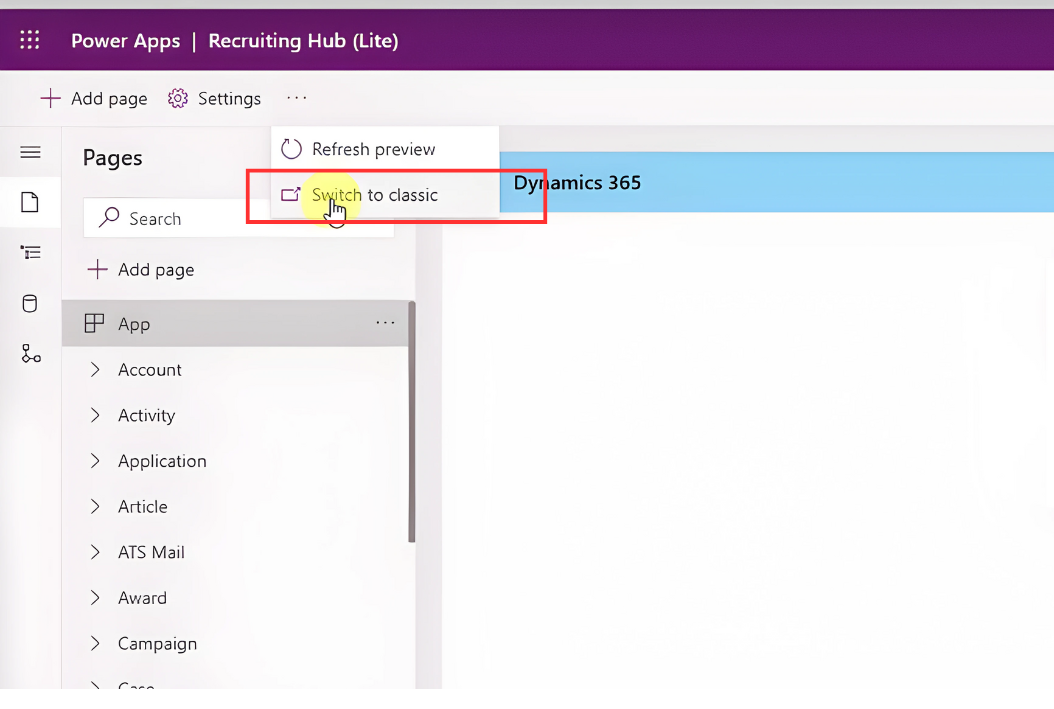Viewport: 1054px width, 709px height.
Task: Select Activity in pages list
Action: coord(147,415)
